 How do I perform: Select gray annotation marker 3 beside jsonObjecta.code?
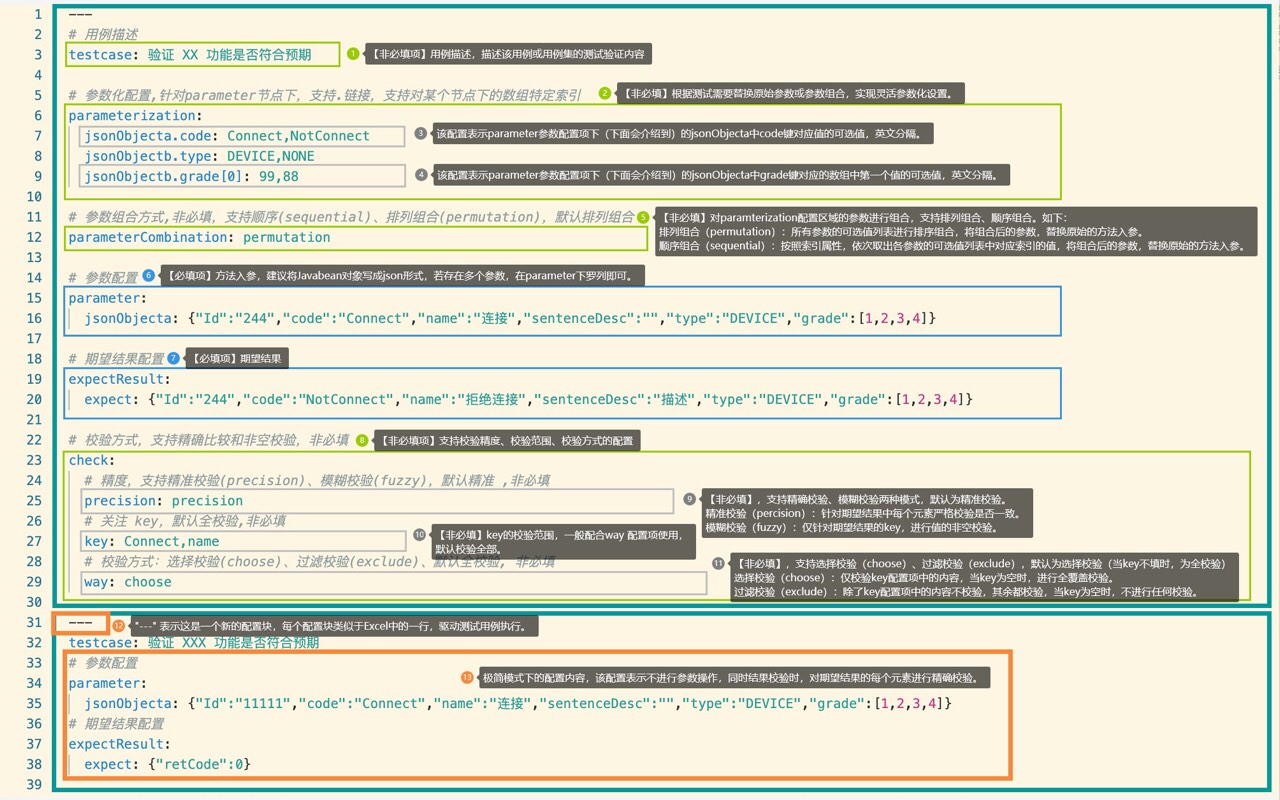(x=421, y=133)
